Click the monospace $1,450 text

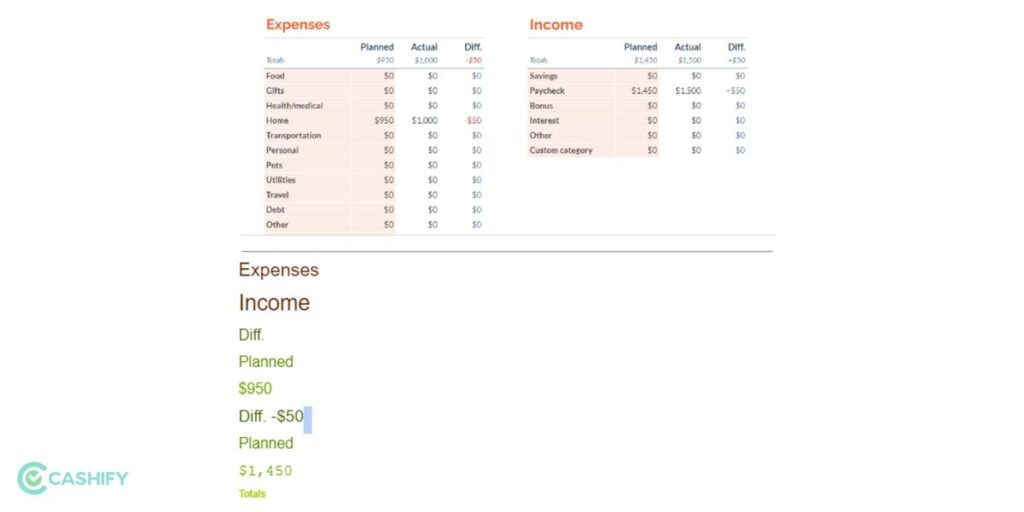tap(266, 470)
